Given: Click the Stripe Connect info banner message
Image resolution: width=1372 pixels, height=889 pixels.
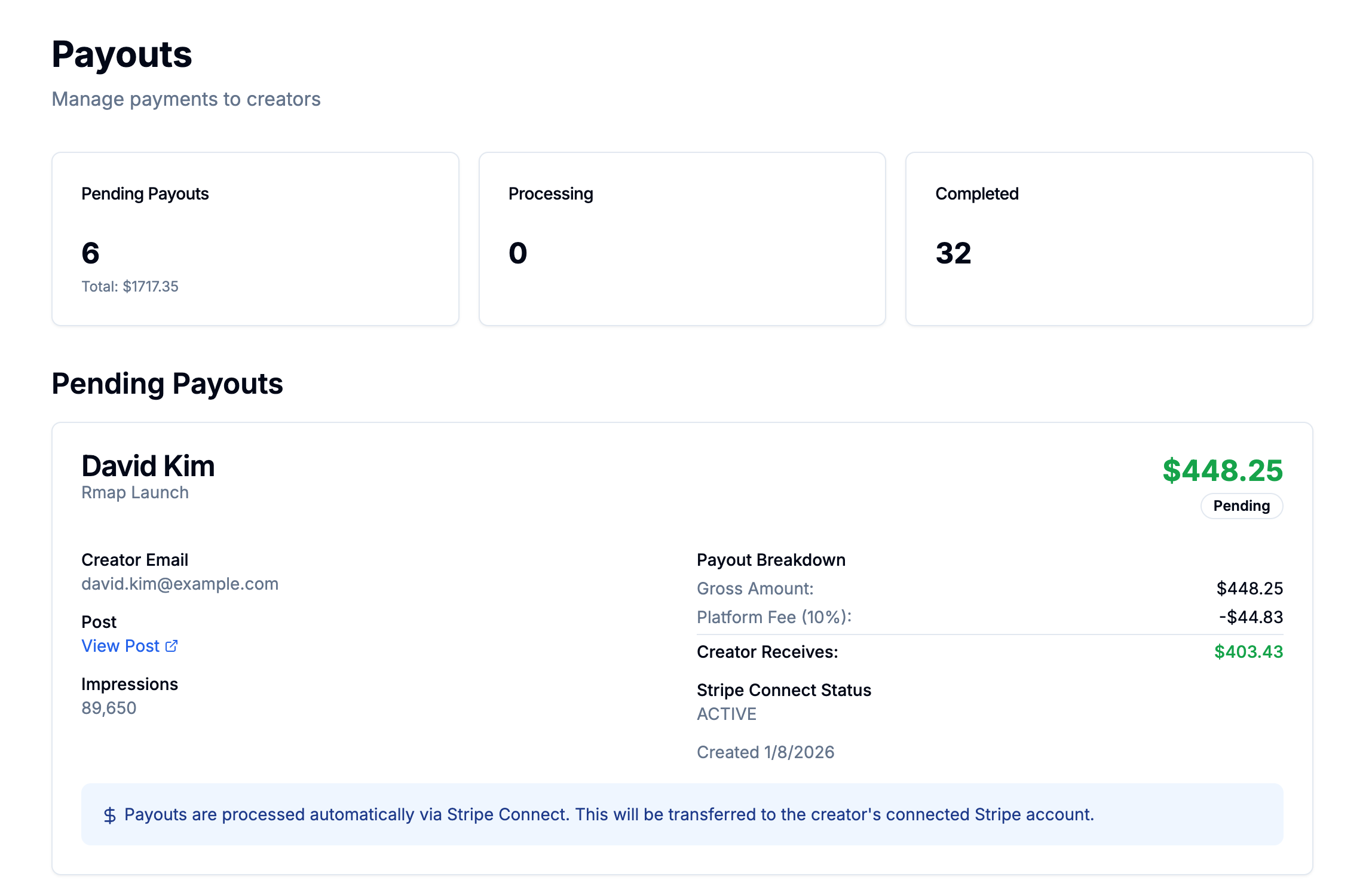Looking at the screenshot, I should [x=609, y=815].
